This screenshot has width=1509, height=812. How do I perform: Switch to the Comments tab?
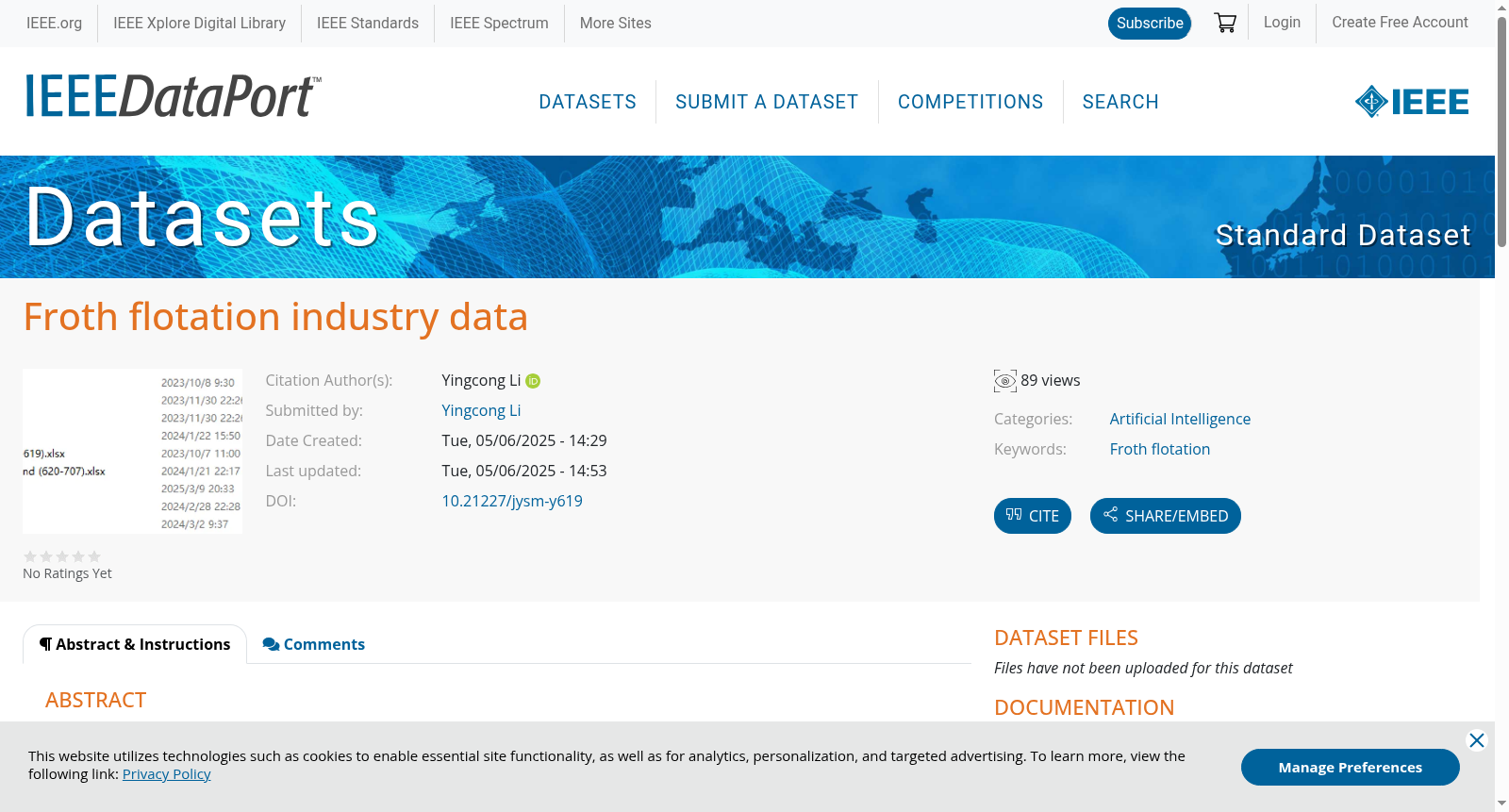coord(314,644)
